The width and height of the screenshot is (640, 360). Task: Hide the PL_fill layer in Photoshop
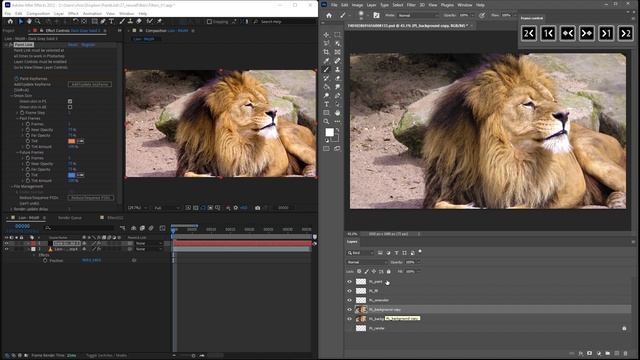click(349, 291)
